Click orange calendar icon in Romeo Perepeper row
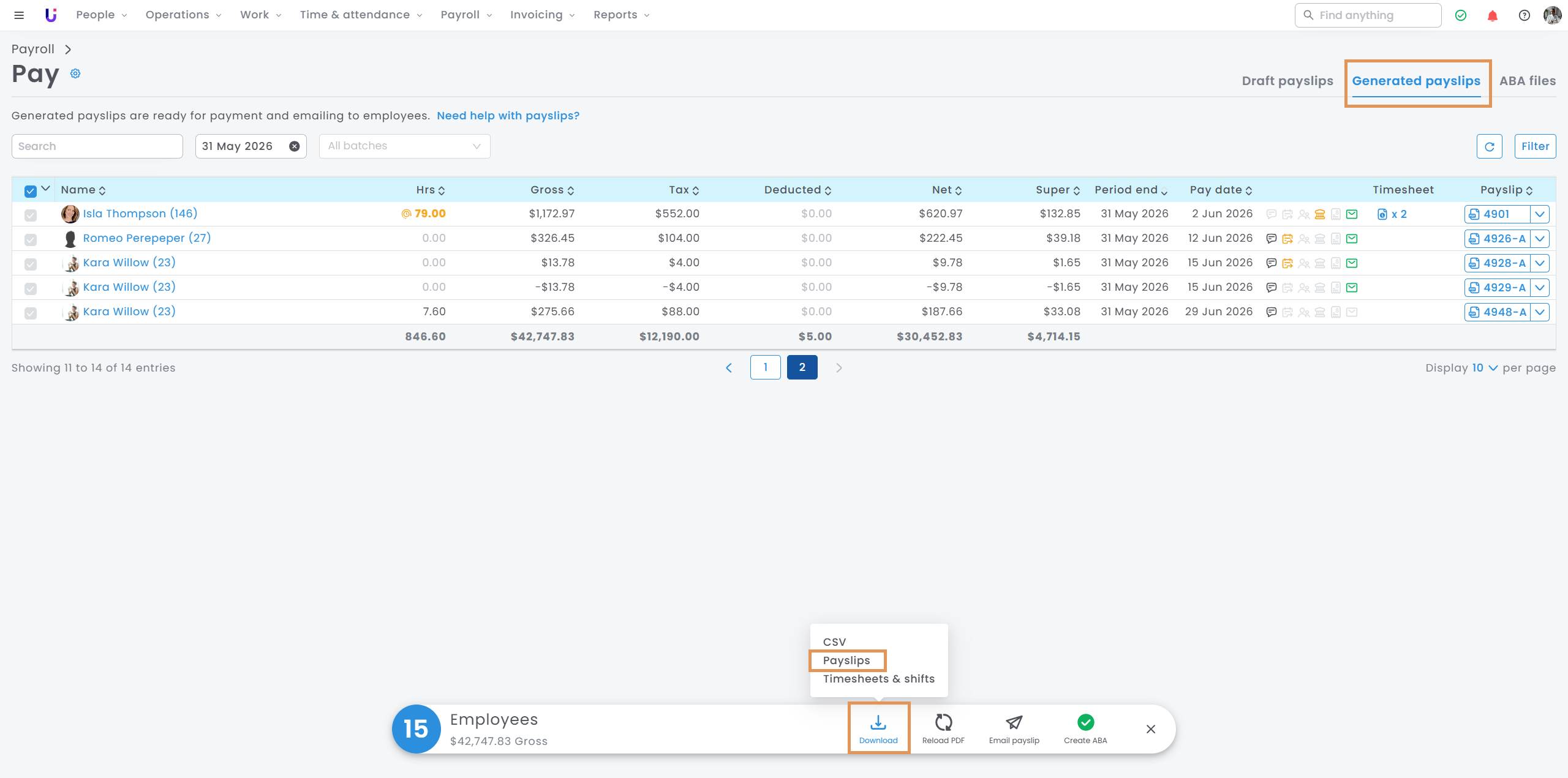This screenshot has width=1568, height=778. tap(1287, 239)
